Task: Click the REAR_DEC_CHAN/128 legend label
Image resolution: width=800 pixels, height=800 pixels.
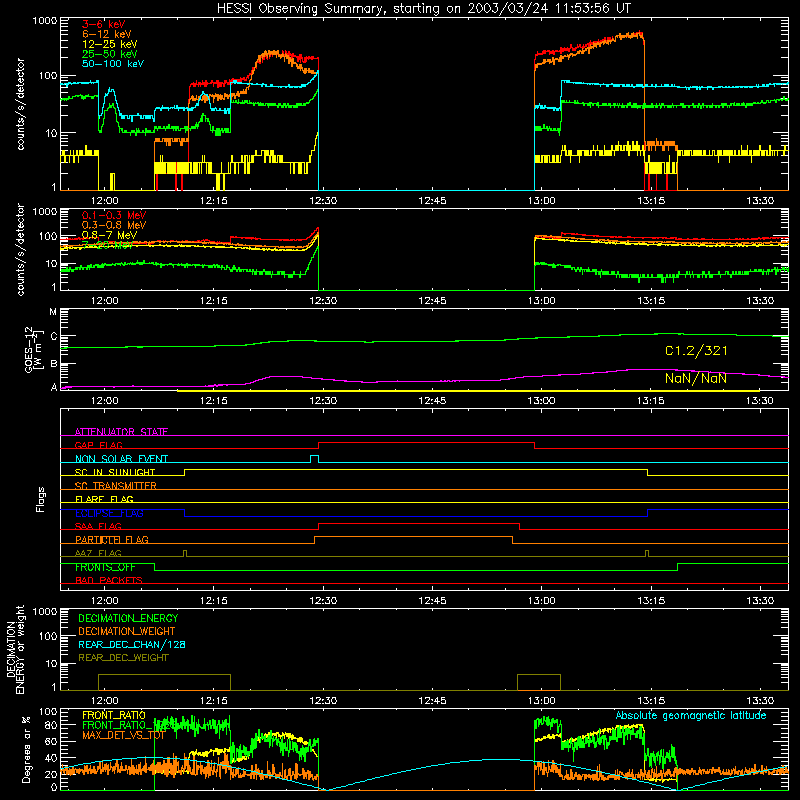Action: [x=132, y=645]
